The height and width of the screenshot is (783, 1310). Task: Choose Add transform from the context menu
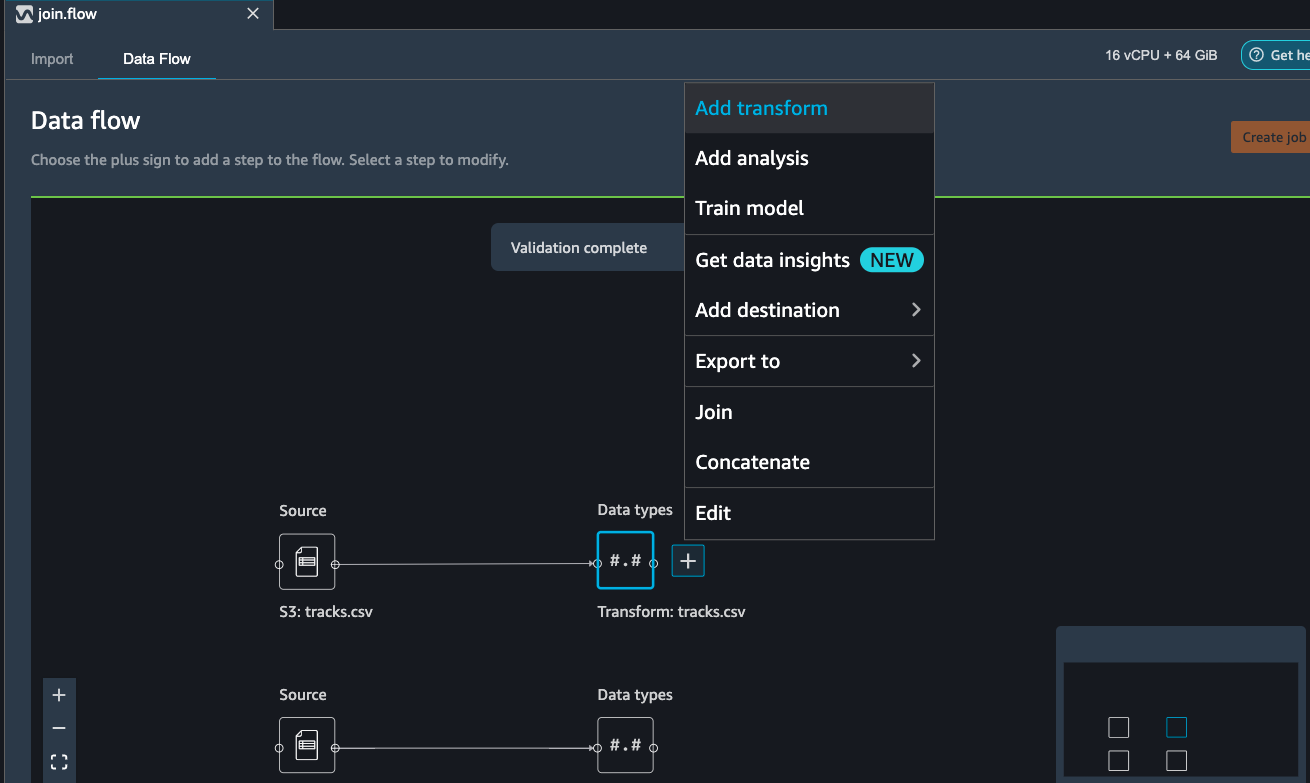pyautogui.click(x=809, y=108)
